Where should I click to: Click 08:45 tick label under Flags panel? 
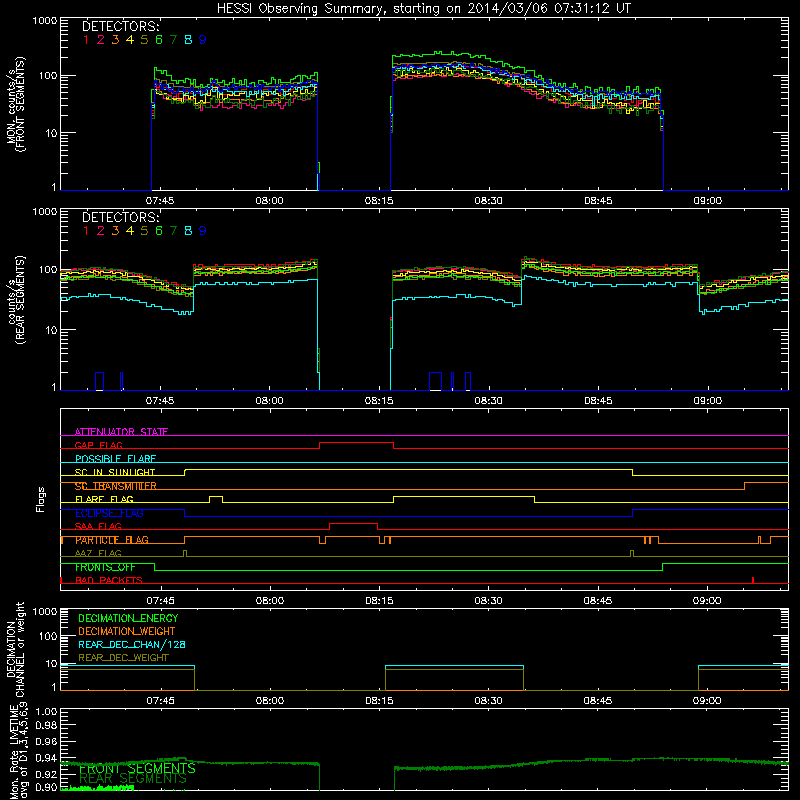(x=598, y=601)
